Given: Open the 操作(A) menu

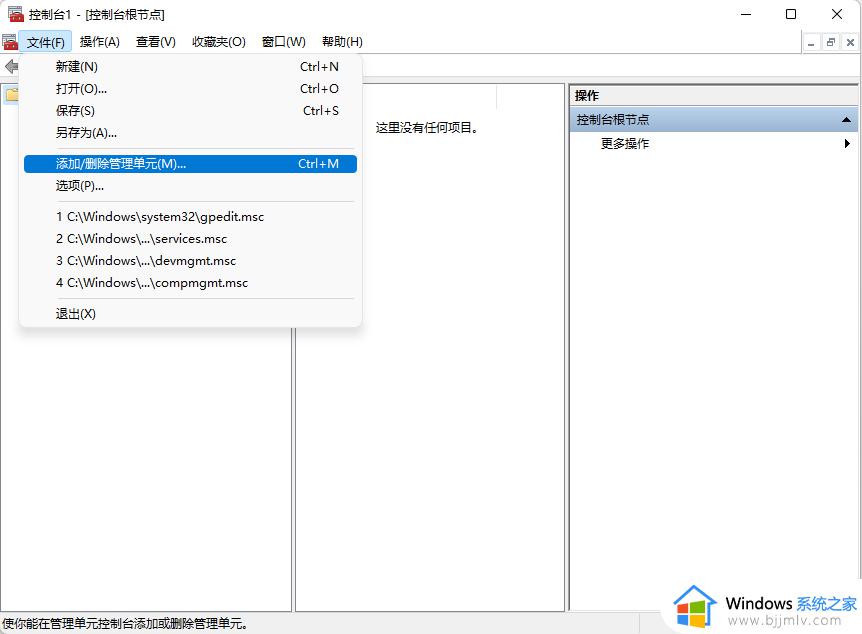Looking at the screenshot, I should click(100, 42).
